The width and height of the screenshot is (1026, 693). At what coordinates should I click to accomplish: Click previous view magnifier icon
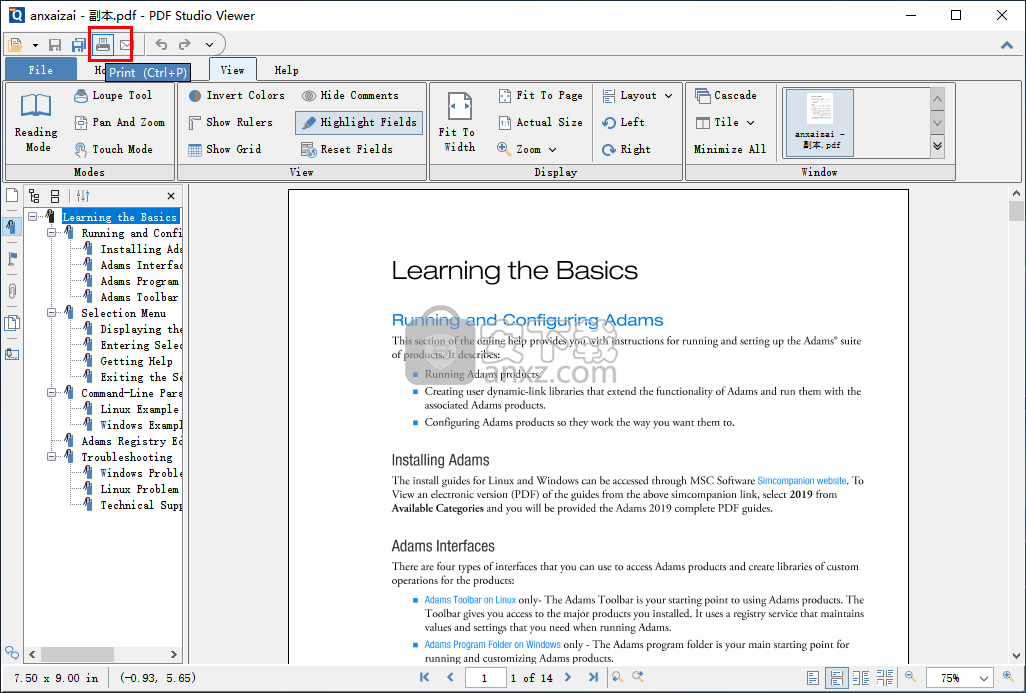(616, 677)
